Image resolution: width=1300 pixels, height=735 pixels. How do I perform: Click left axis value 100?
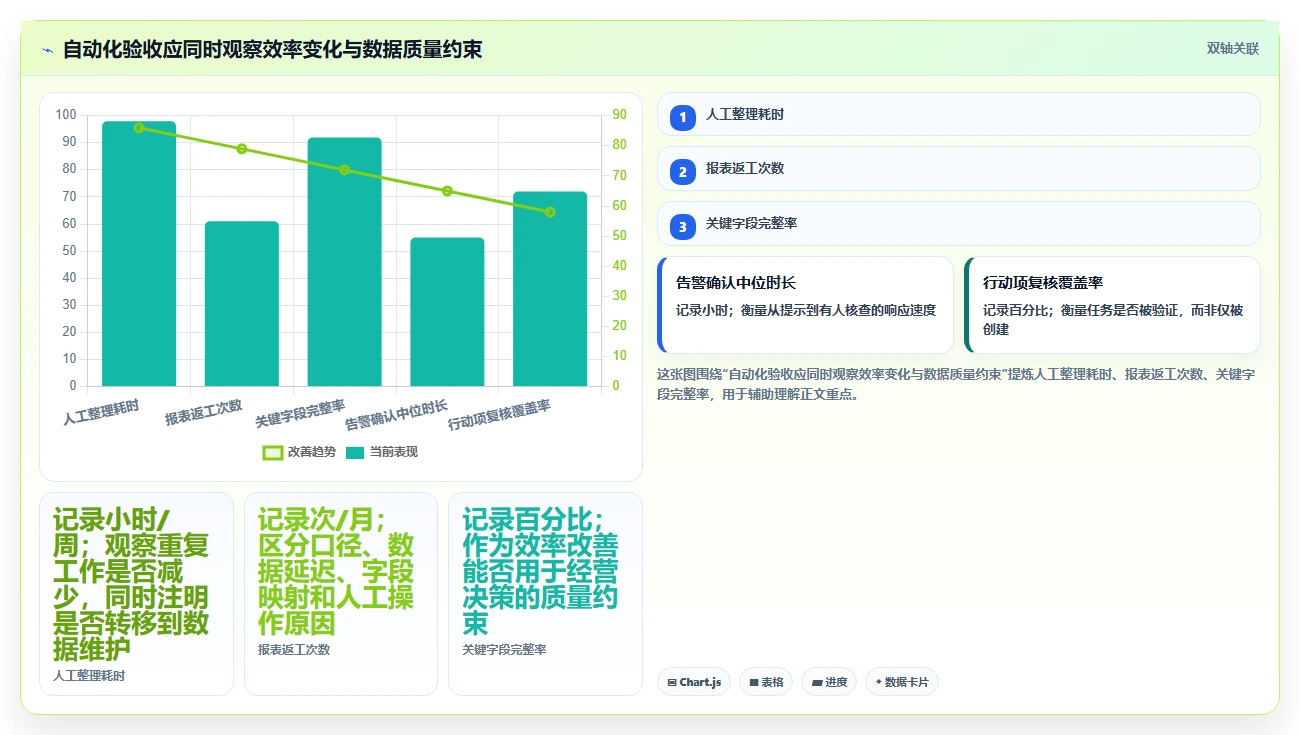pyautogui.click(x=66, y=115)
